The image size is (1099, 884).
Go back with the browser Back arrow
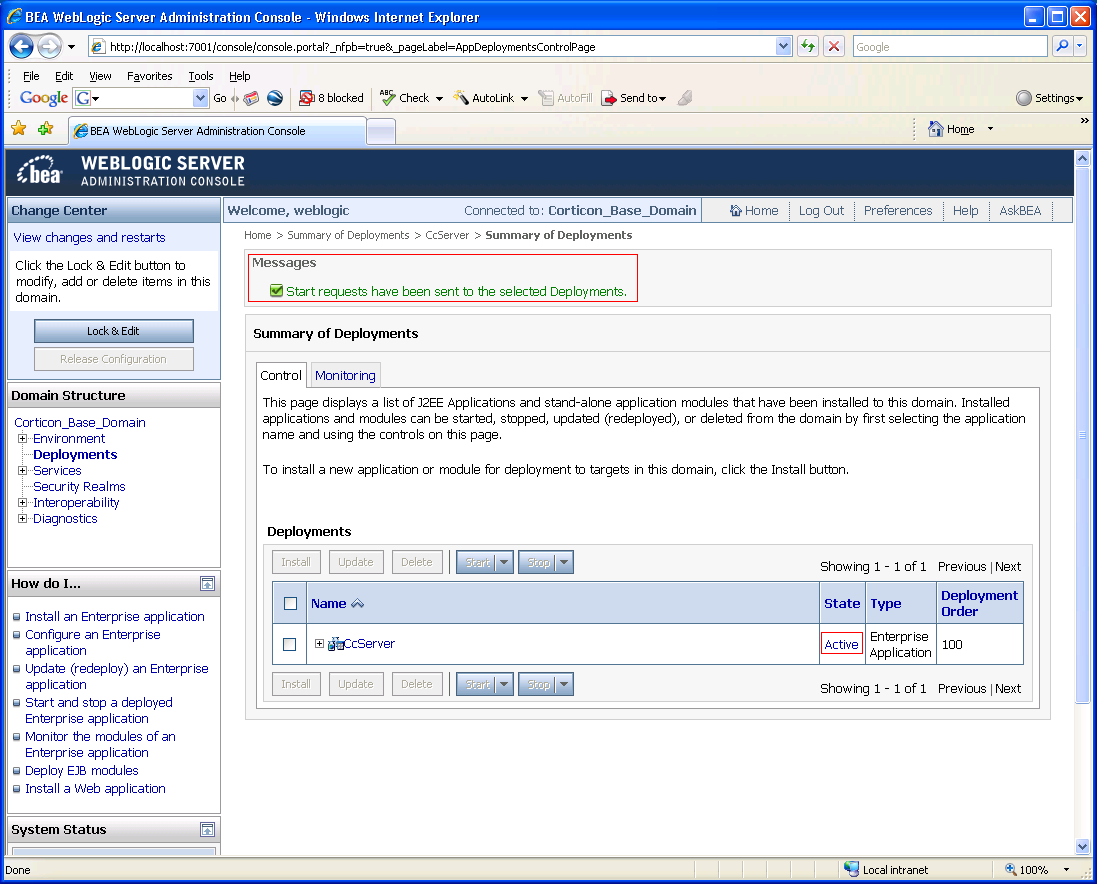click(22, 47)
